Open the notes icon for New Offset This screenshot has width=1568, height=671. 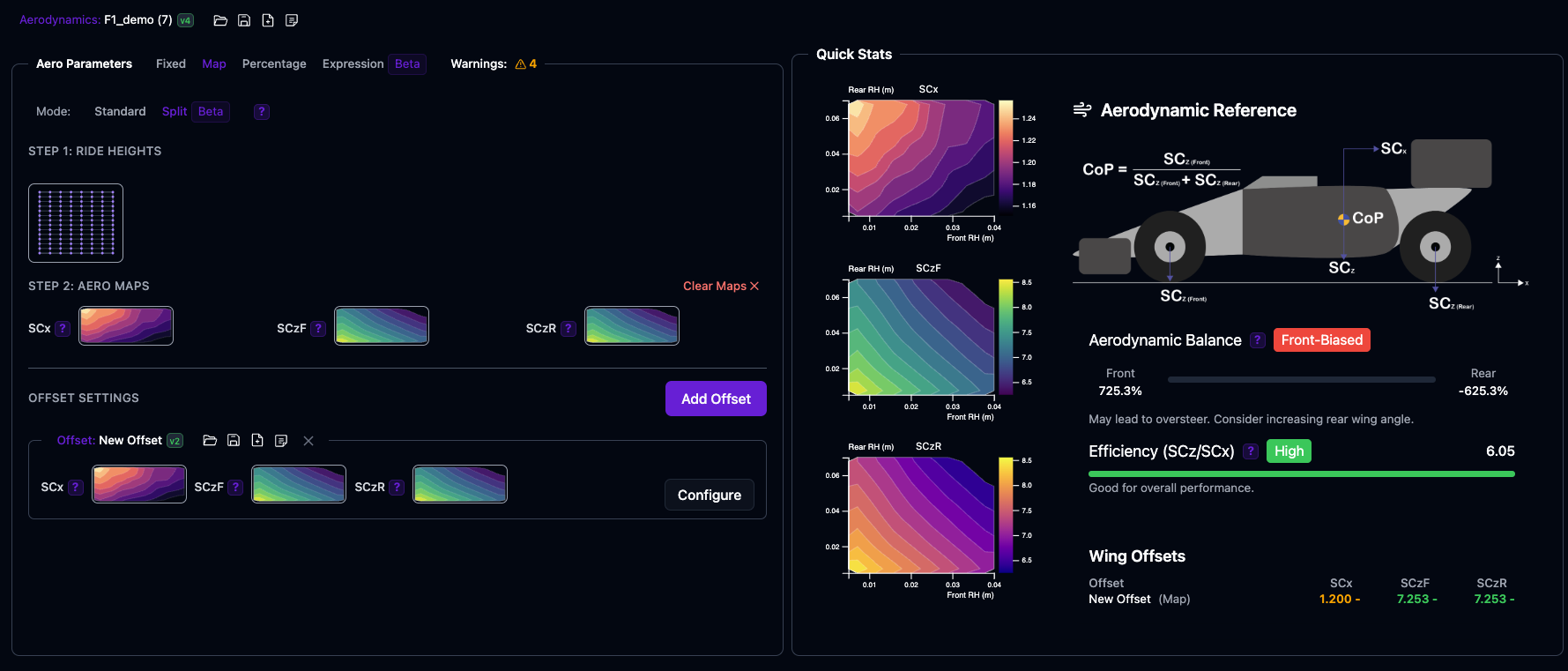pyautogui.click(x=281, y=441)
